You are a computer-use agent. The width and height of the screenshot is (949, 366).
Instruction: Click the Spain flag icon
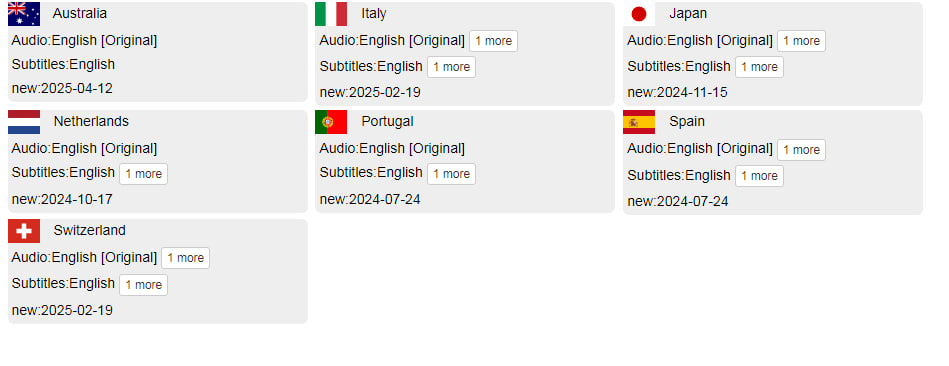(639, 122)
